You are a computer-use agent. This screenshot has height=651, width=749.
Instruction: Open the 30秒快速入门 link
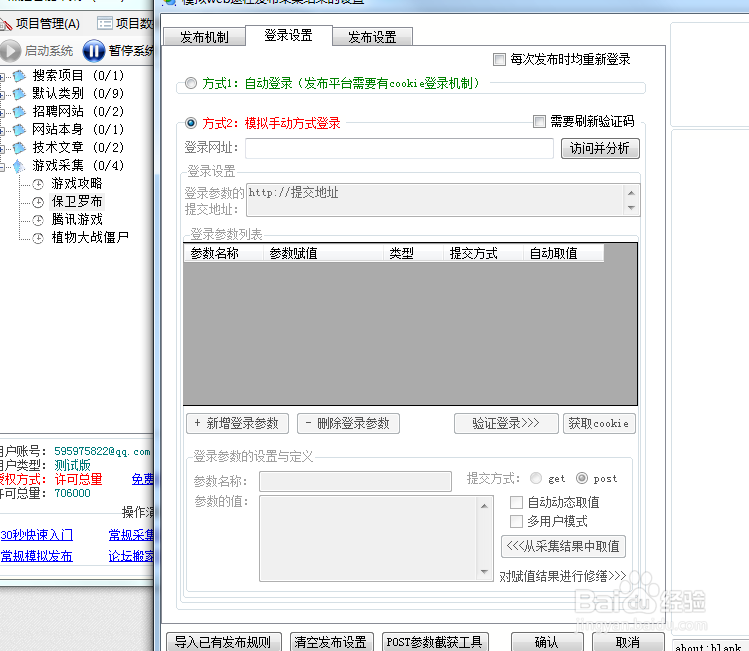[37, 535]
